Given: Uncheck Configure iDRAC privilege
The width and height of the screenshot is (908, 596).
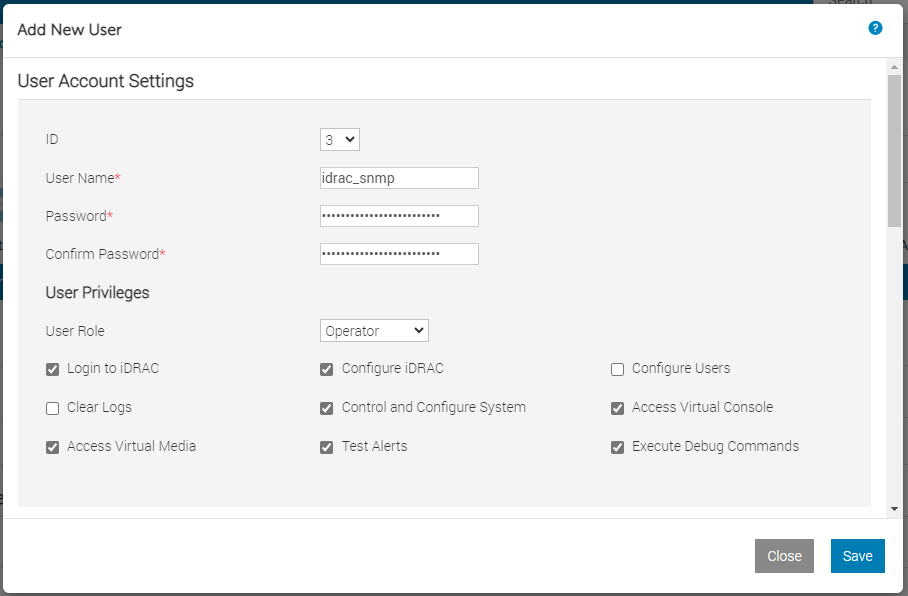Looking at the screenshot, I should point(327,370).
